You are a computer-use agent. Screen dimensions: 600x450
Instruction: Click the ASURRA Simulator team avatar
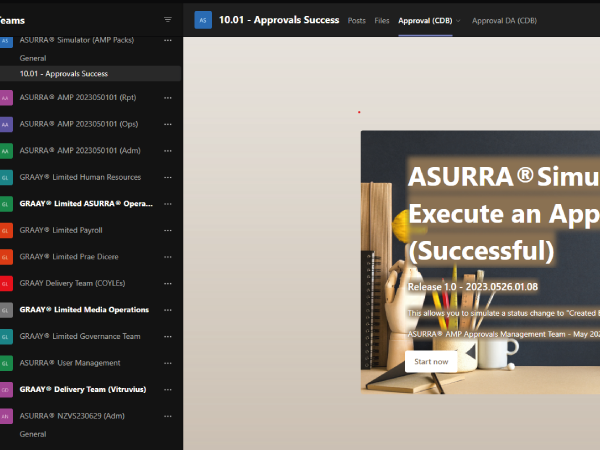[5, 41]
